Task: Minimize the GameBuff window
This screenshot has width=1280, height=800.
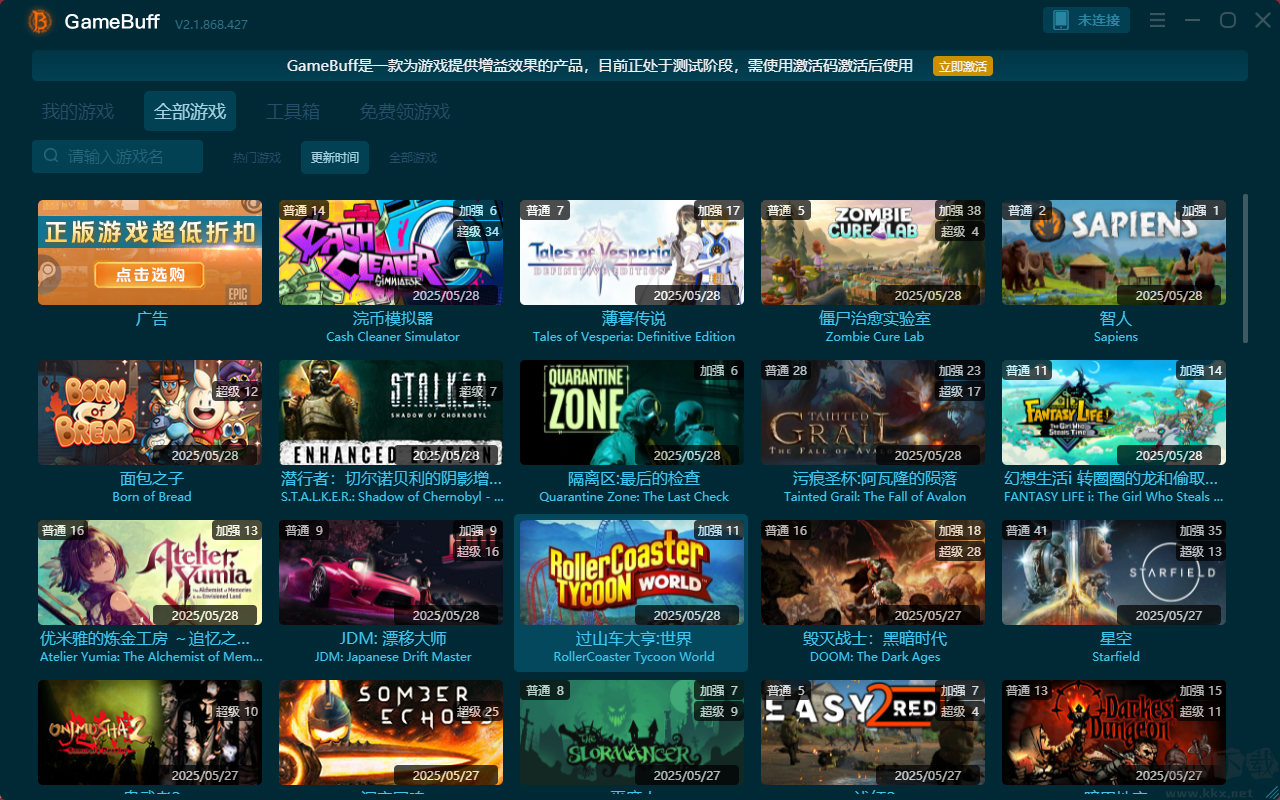Action: click(x=1192, y=20)
